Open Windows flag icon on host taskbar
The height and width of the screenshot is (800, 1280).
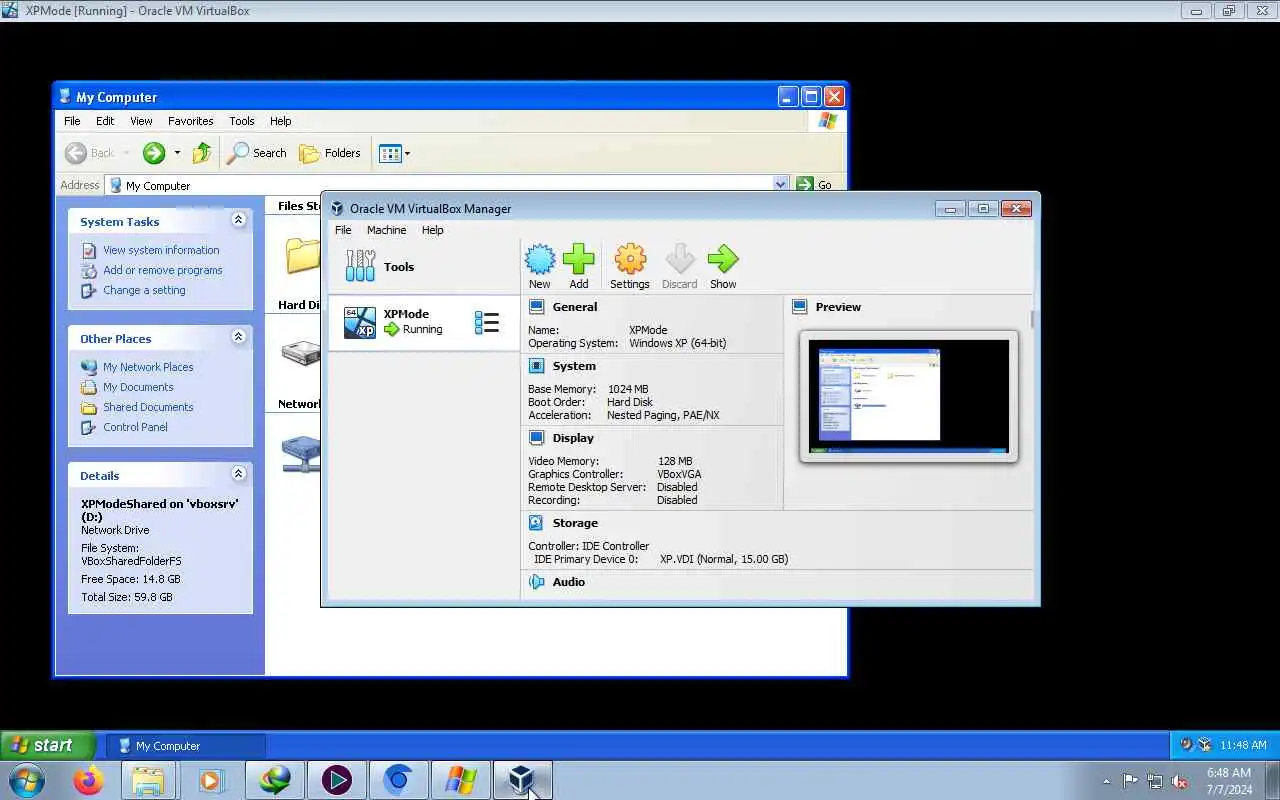pos(460,780)
